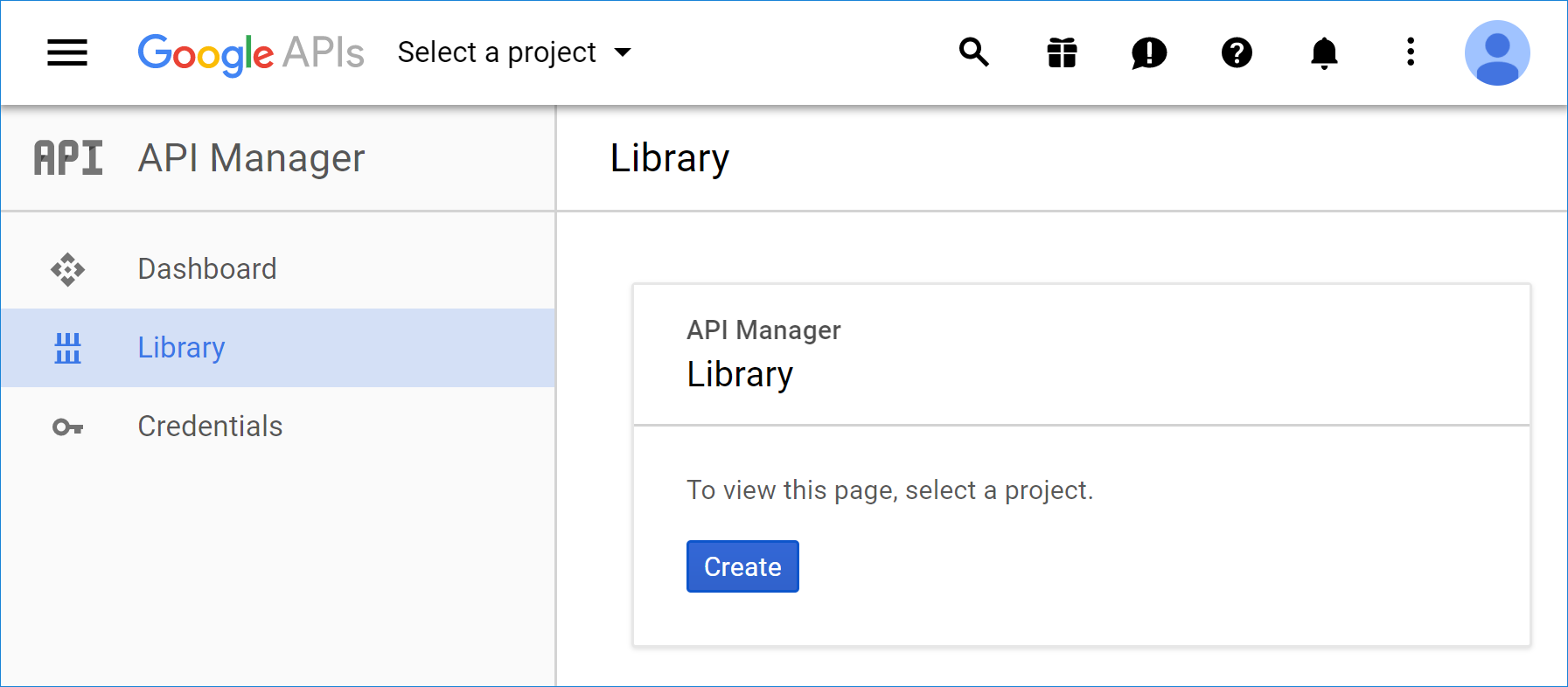Open the three-dot more options menu
This screenshot has width=1568, height=687.
coord(1410,52)
